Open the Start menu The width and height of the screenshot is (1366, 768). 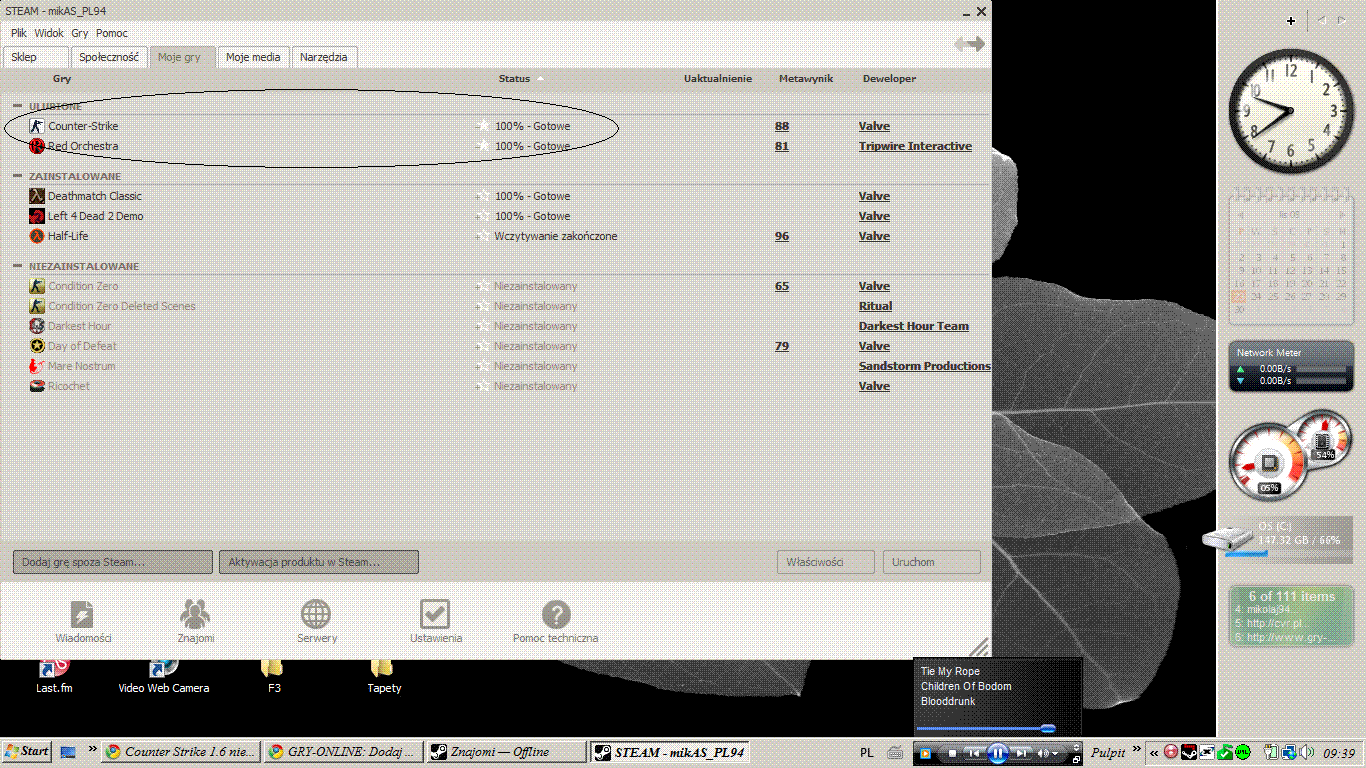tap(27, 752)
